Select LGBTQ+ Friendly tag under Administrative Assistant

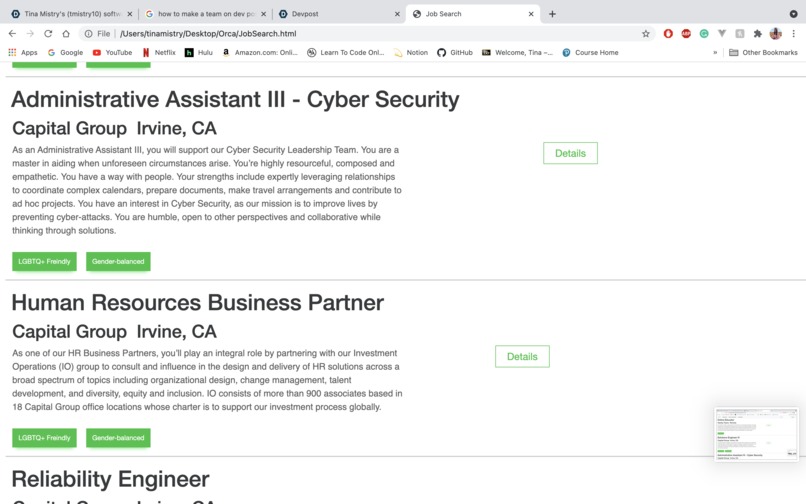(44, 261)
